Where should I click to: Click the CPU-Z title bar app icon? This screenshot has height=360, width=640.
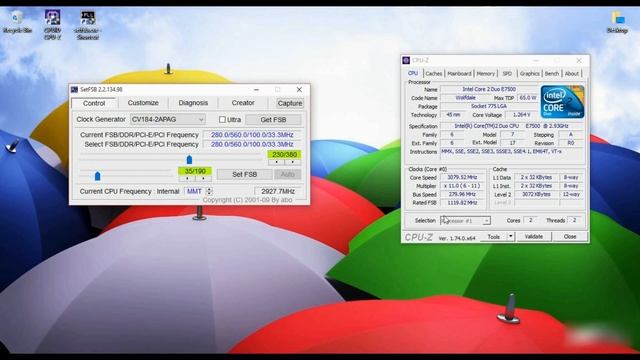[406, 60]
